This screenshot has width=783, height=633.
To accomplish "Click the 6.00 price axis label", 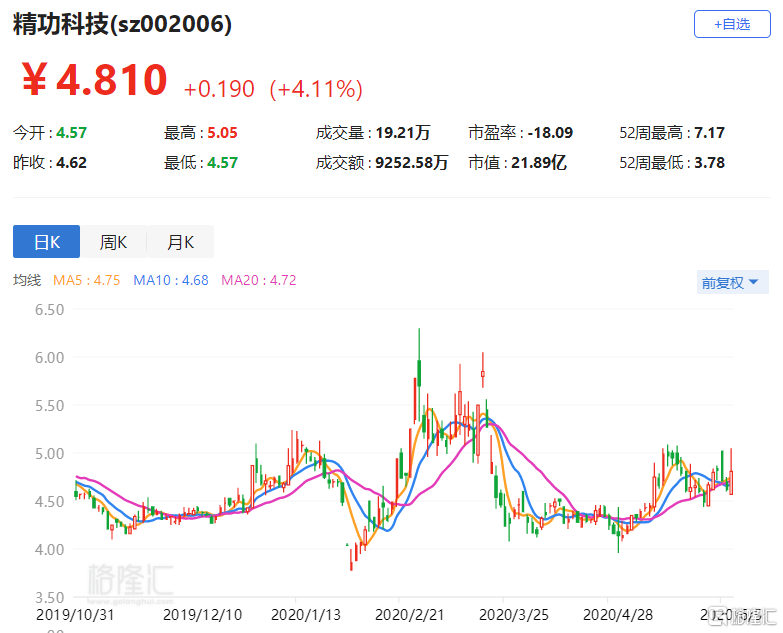I will 49,357.
